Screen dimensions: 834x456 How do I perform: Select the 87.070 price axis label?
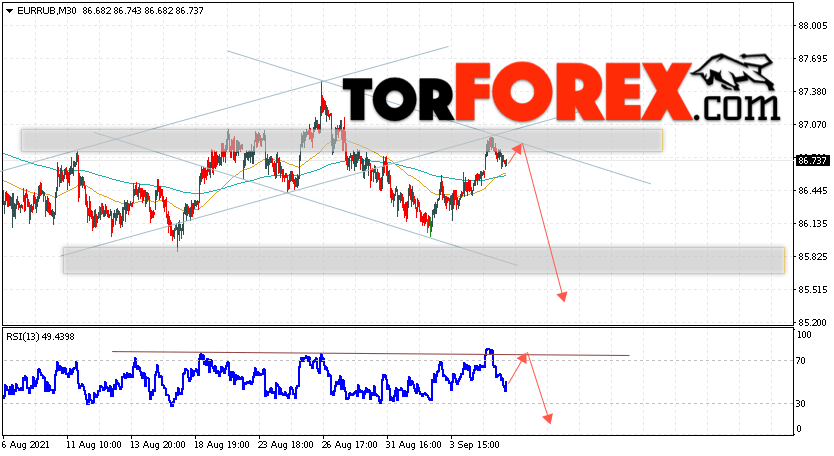pos(812,125)
